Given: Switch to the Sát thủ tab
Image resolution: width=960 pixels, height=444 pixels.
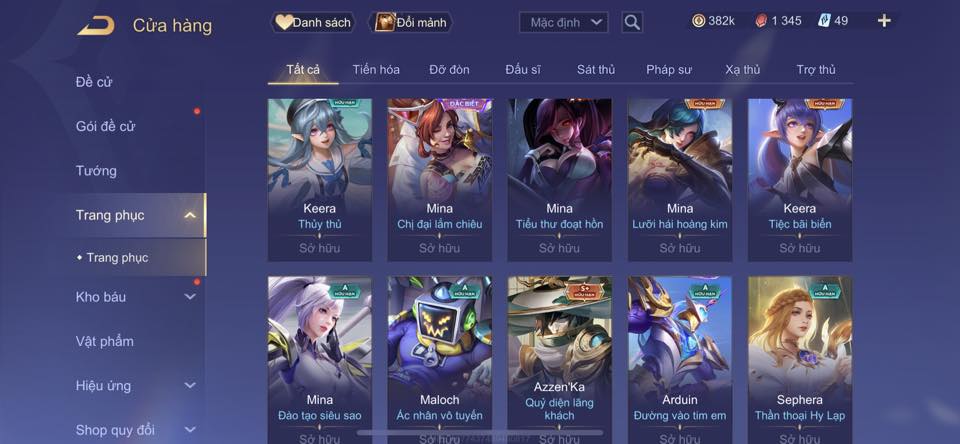Looking at the screenshot, I should 596,70.
